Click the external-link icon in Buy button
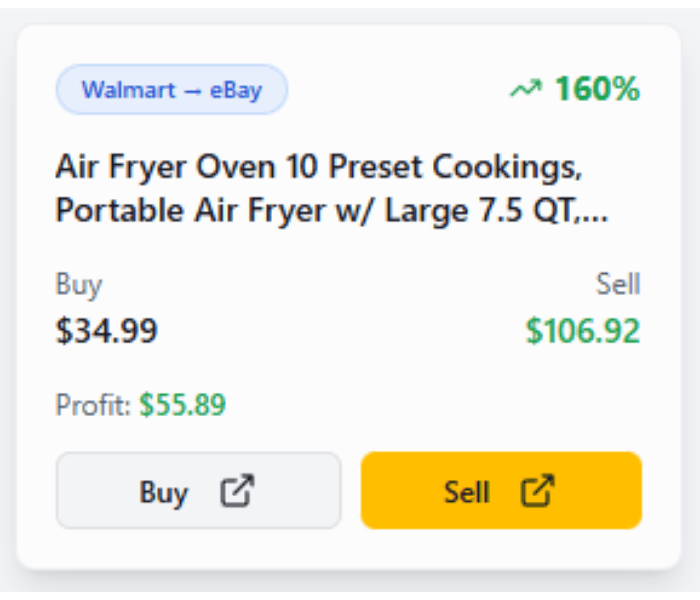The height and width of the screenshot is (600, 700). tap(237, 491)
